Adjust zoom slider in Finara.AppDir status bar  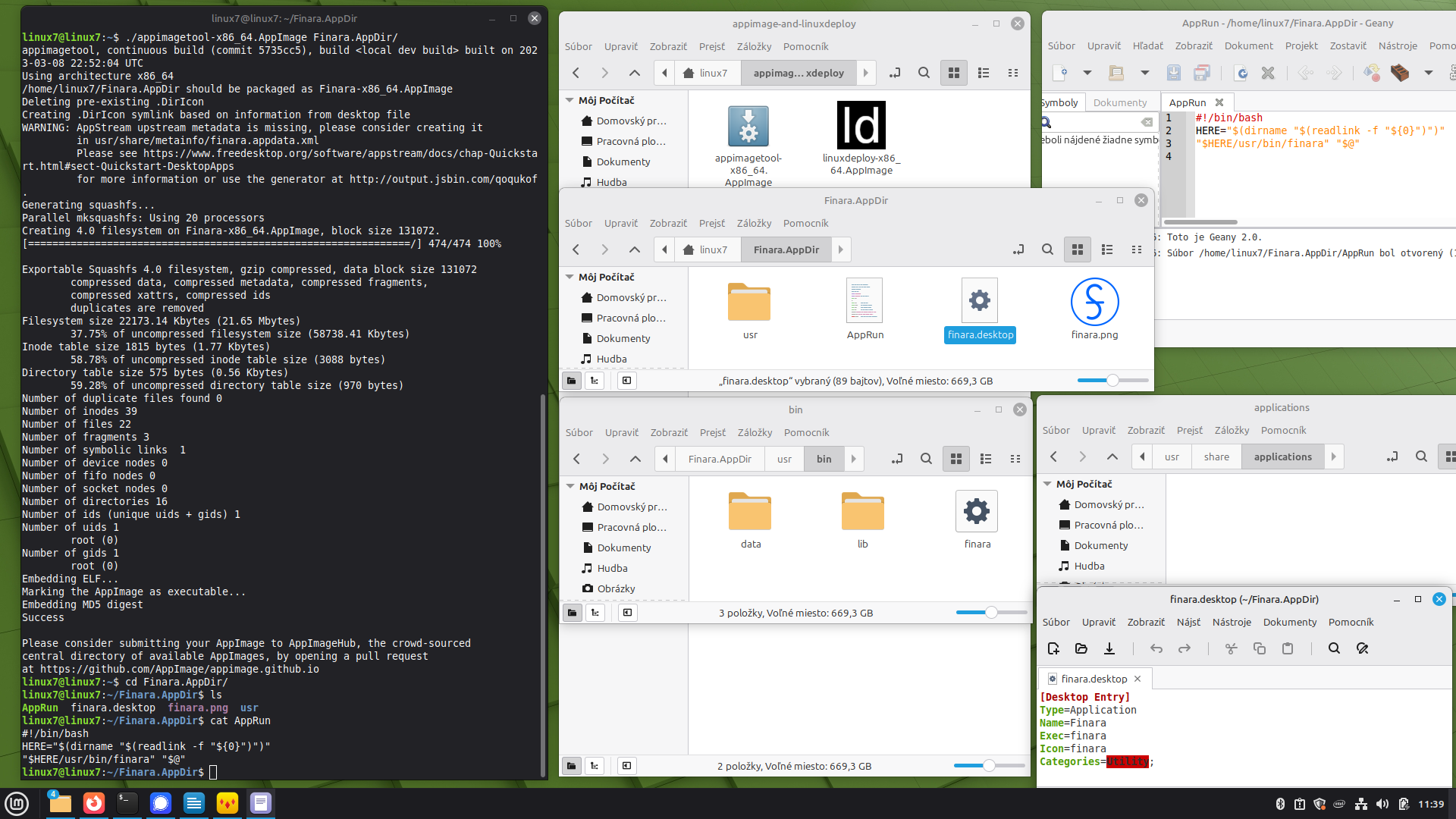pyautogui.click(x=1112, y=381)
